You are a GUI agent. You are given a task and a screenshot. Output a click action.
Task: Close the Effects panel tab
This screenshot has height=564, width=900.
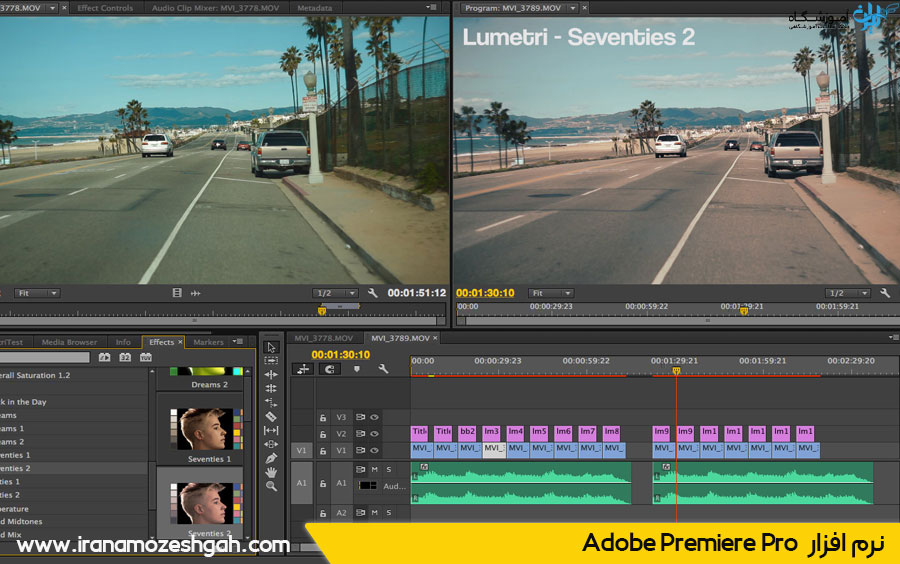[180, 342]
